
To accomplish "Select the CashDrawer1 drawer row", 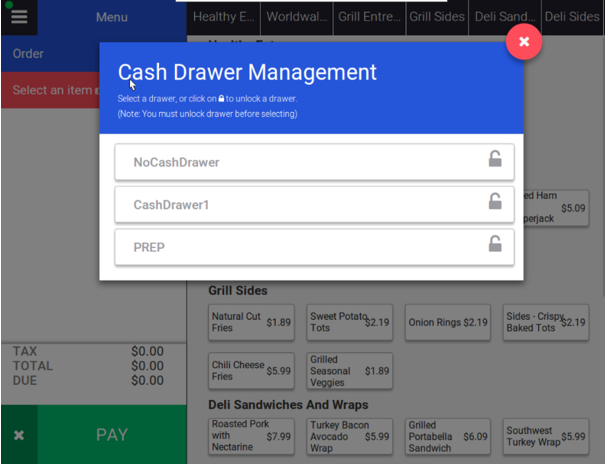I will tap(314, 204).
